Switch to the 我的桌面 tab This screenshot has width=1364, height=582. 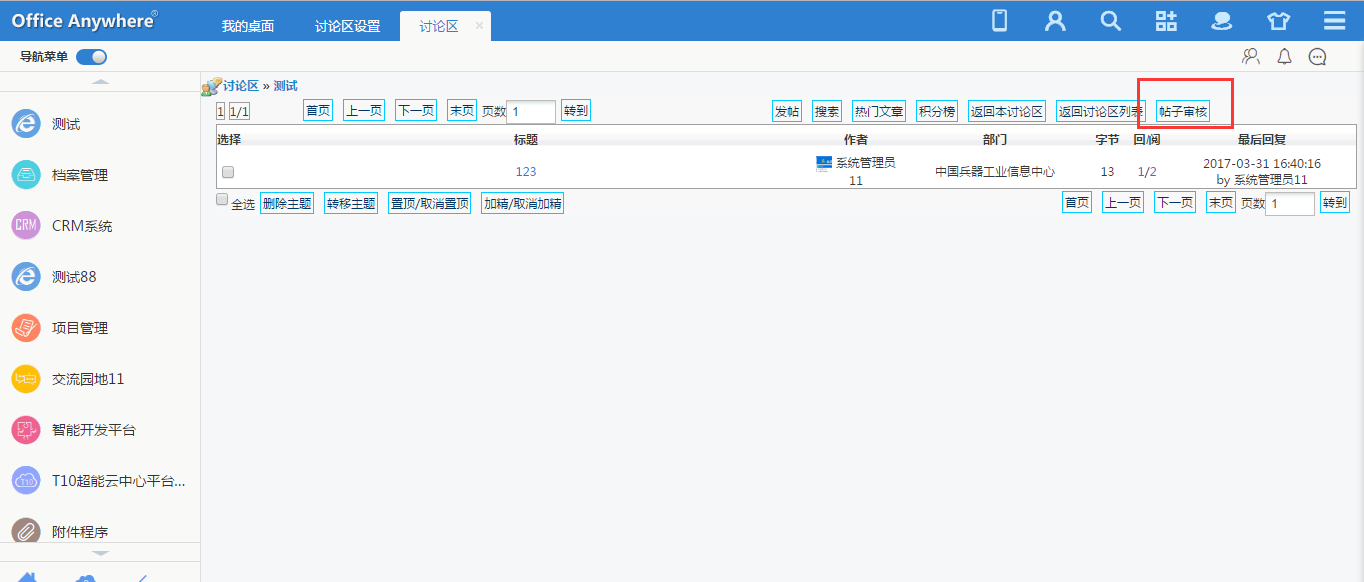click(248, 27)
